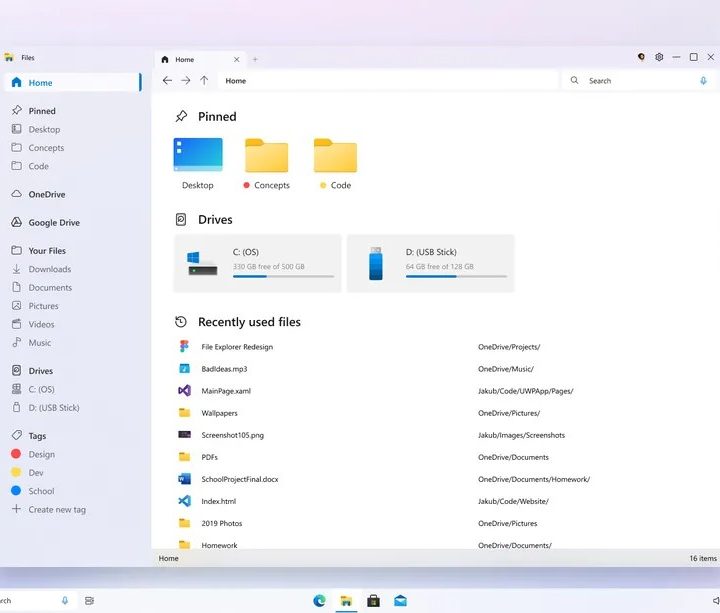The height and width of the screenshot is (613, 720).
Task: Close the Home tab
Action: 237,59
